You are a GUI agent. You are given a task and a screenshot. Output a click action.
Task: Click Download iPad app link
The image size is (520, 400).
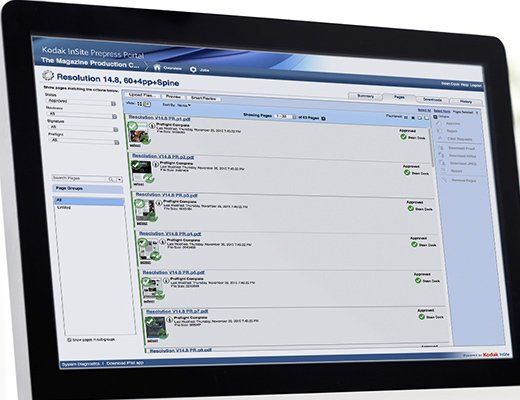(x=125, y=363)
